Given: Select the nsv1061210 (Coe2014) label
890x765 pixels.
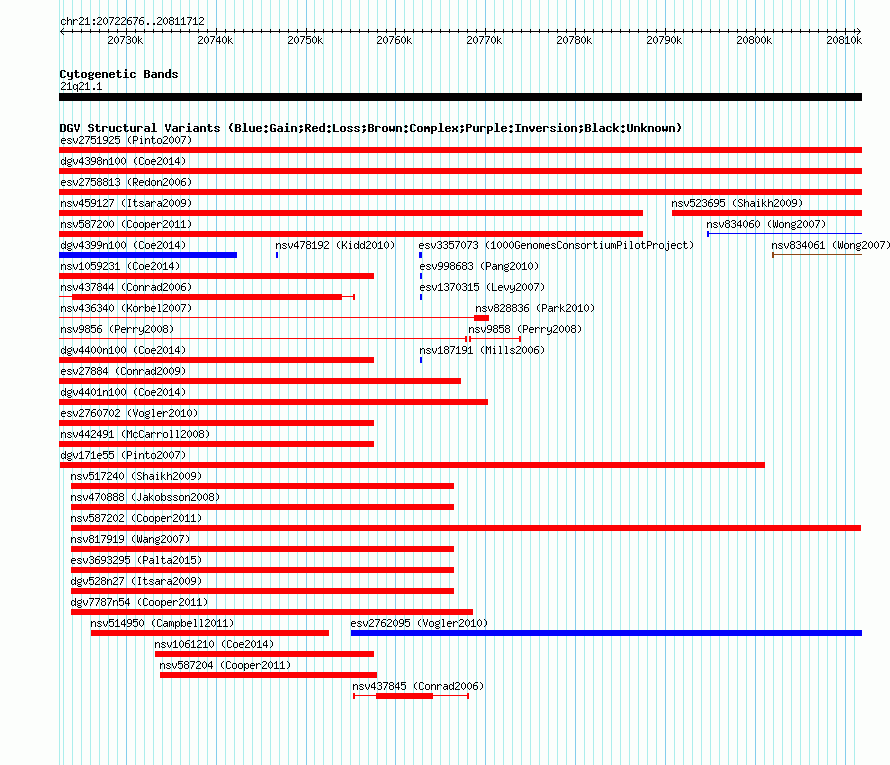Looking at the screenshot, I should point(214,644).
